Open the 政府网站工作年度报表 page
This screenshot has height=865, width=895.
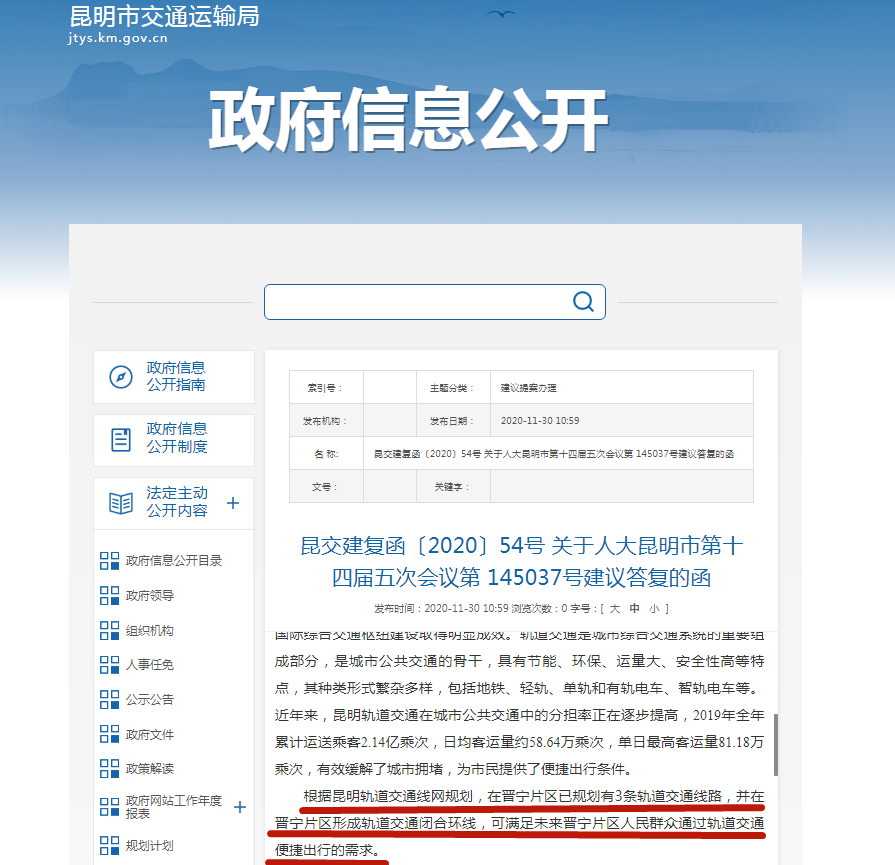pos(174,807)
